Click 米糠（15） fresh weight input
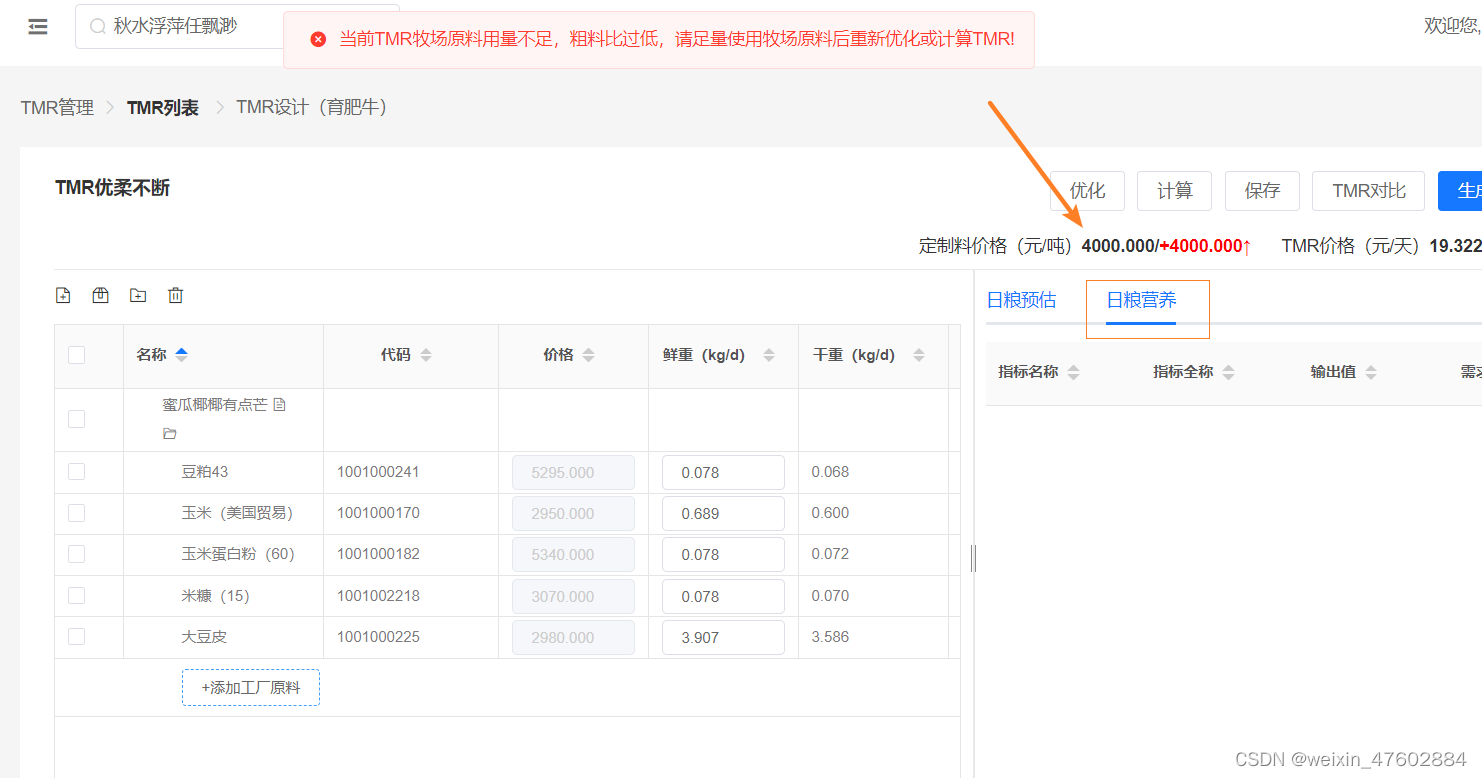Screen dimensions: 1482x778 (x=723, y=596)
